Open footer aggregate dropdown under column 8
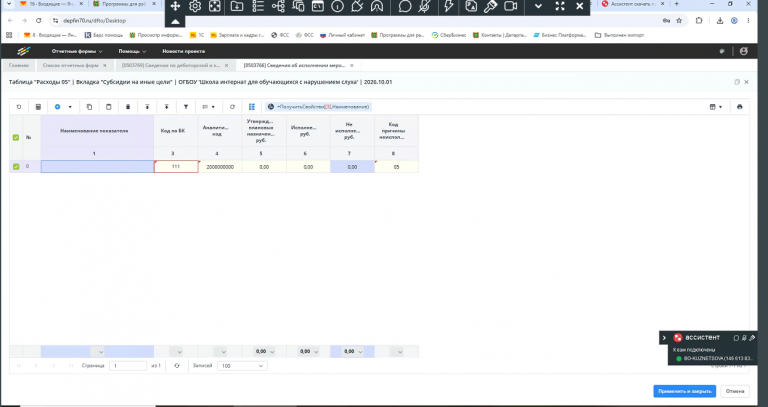 pyautogui.click(x=396, y=352)
